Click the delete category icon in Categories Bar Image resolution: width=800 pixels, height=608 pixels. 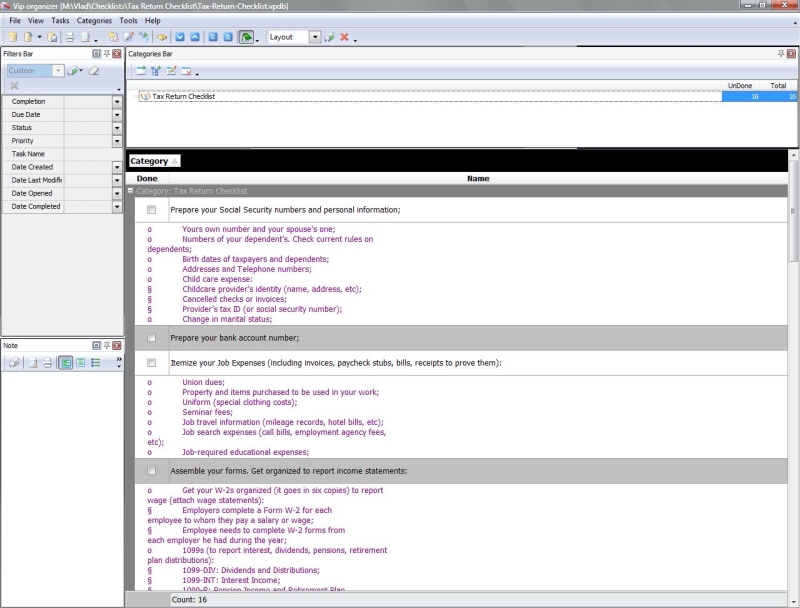185,71
